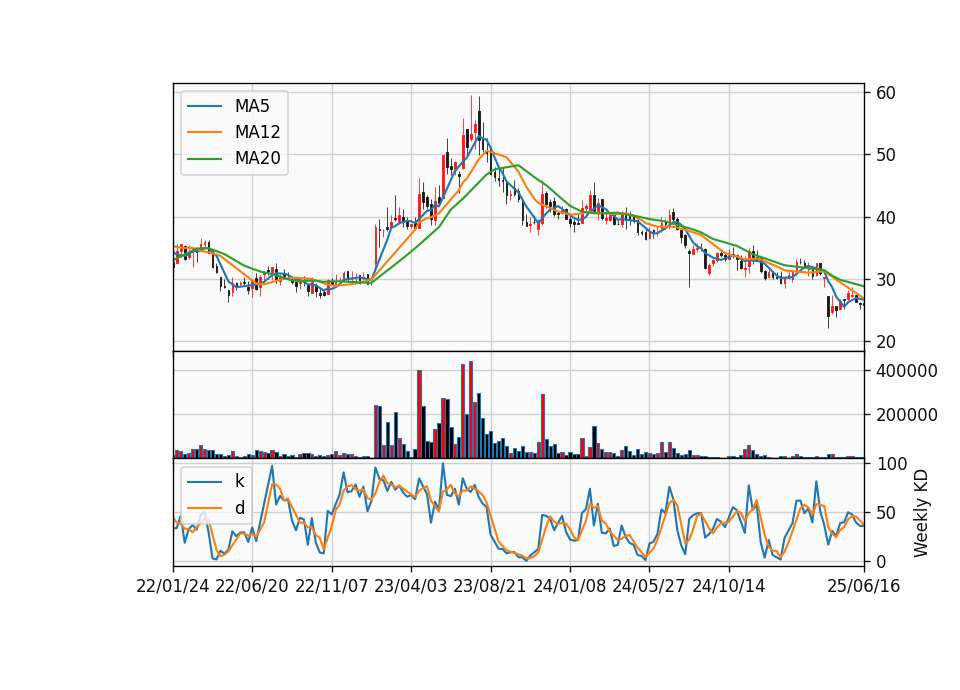This screenshot has width=960, height=690.
Task: Click the blue MA5 legend line sample
Action: point(204,106)
